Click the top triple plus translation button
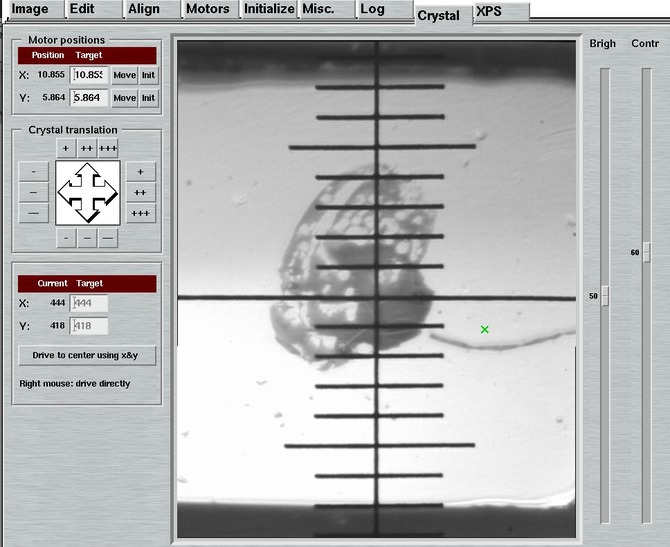 coord(108,148)
